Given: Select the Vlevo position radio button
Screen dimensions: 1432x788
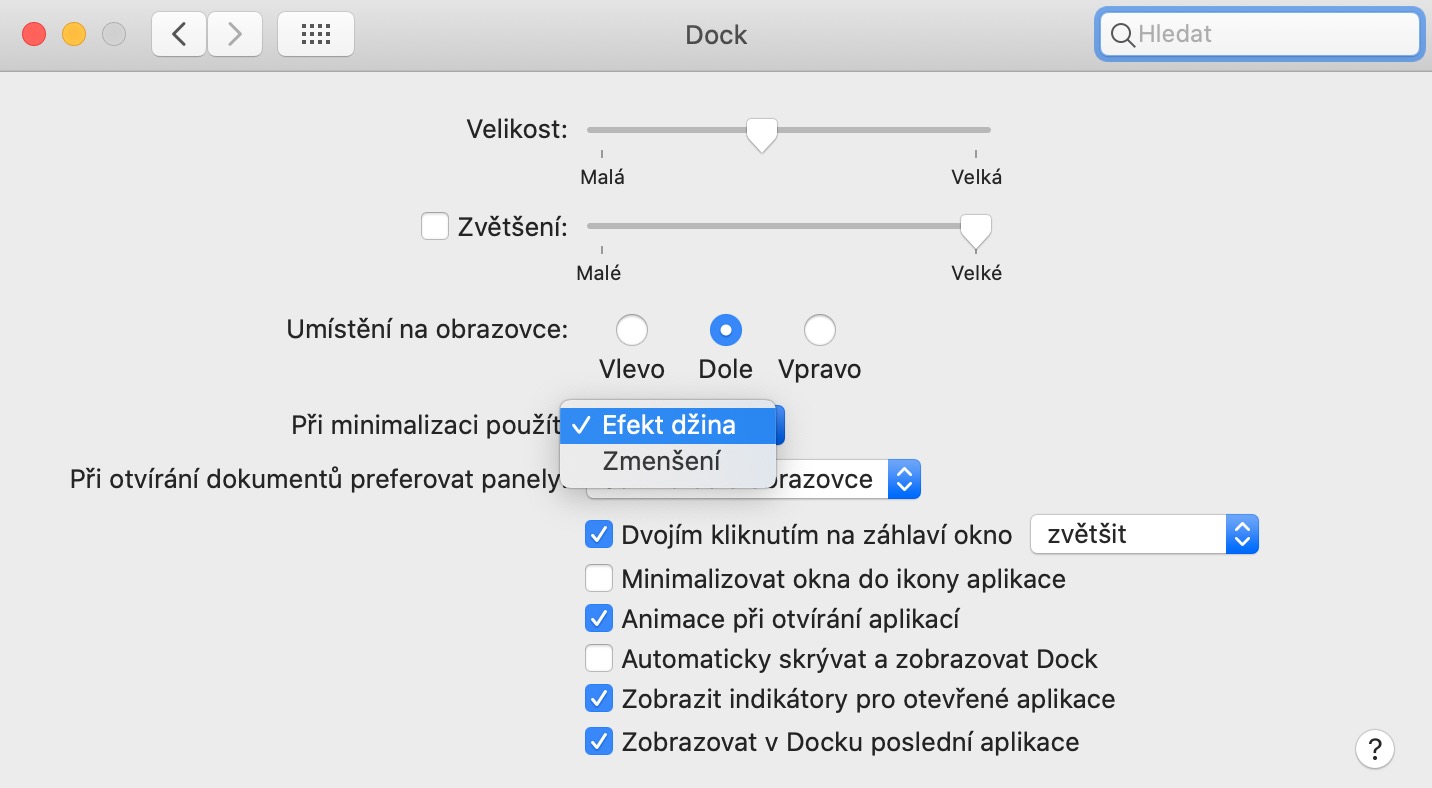Looking at the screenshot, I should (632, 330).
